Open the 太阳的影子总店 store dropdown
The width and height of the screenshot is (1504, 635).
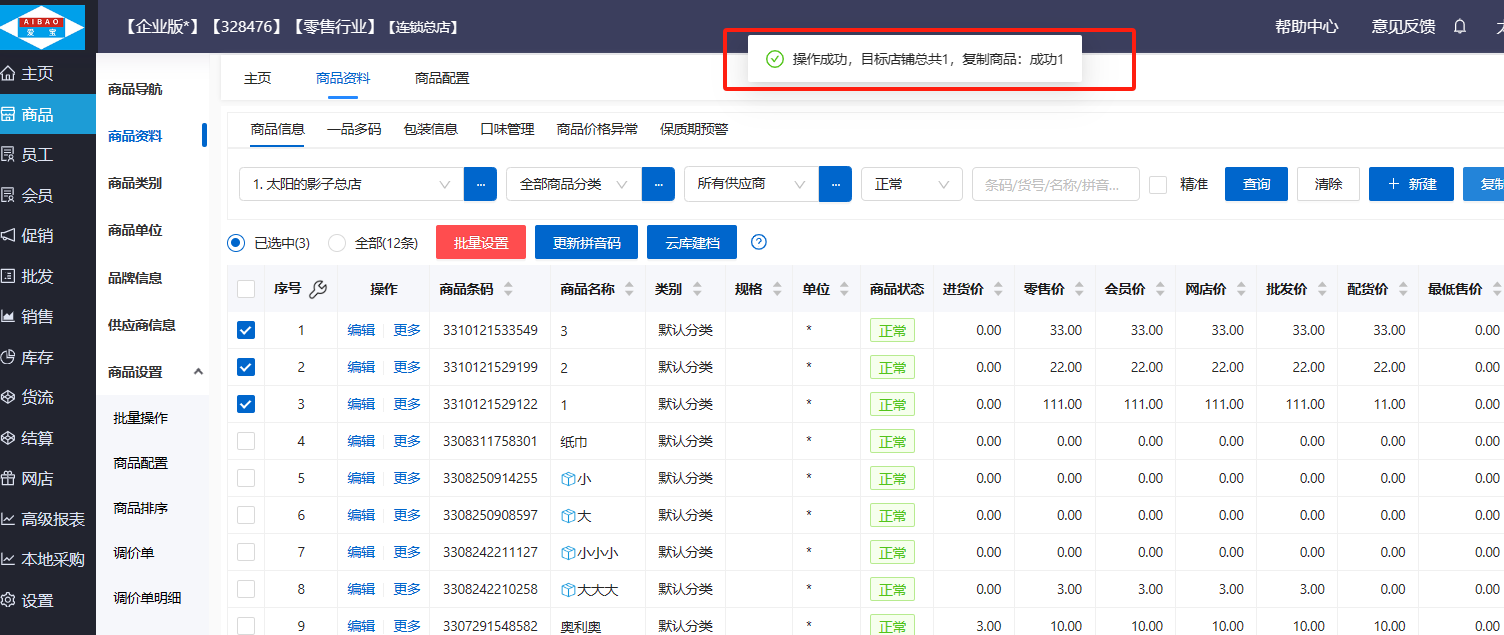[x=351, y=184]
